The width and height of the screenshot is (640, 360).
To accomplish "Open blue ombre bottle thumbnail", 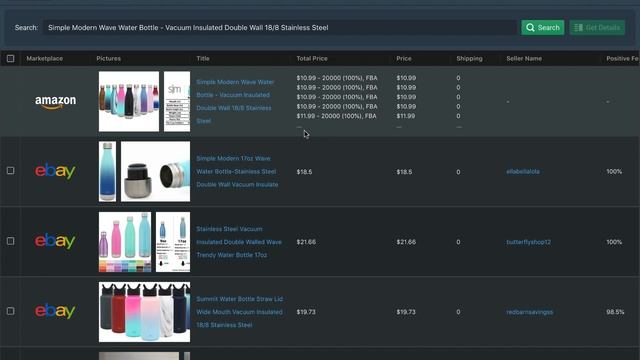I will [107, 171].
